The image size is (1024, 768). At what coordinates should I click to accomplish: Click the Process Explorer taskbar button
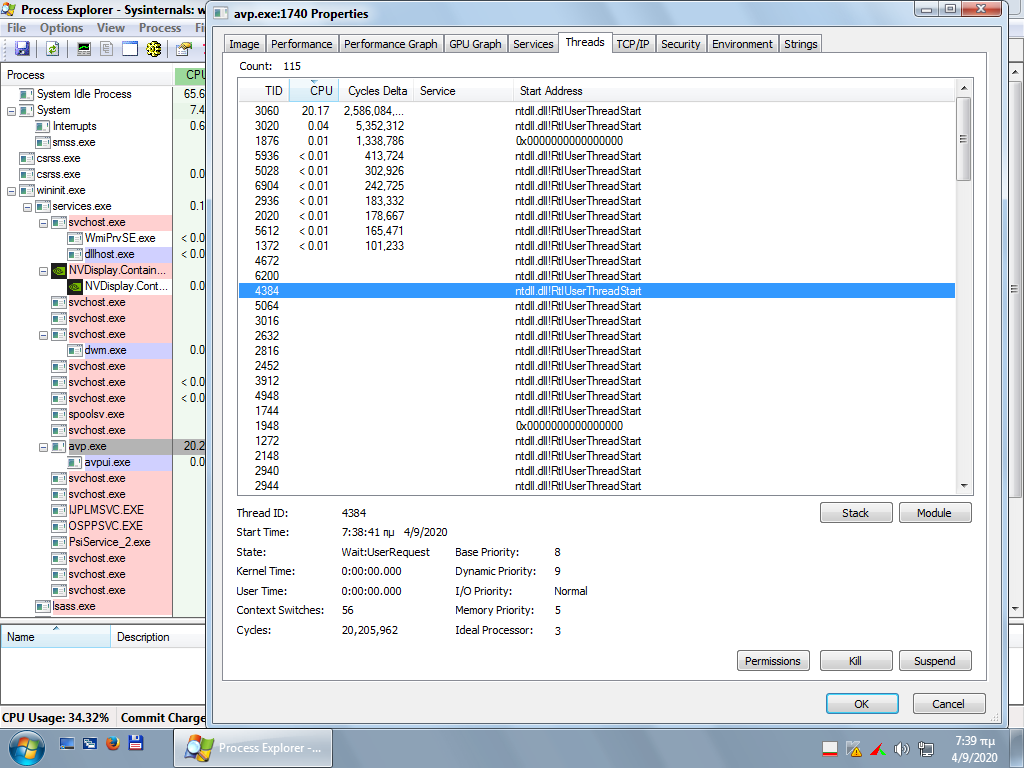tap(253, 748)
